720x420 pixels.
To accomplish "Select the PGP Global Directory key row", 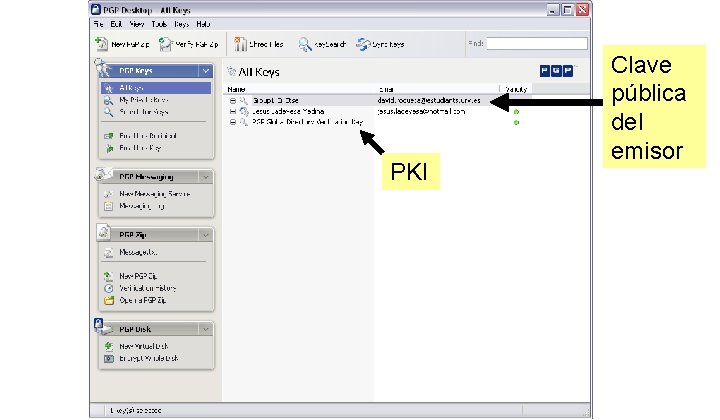I will [377, 122].
